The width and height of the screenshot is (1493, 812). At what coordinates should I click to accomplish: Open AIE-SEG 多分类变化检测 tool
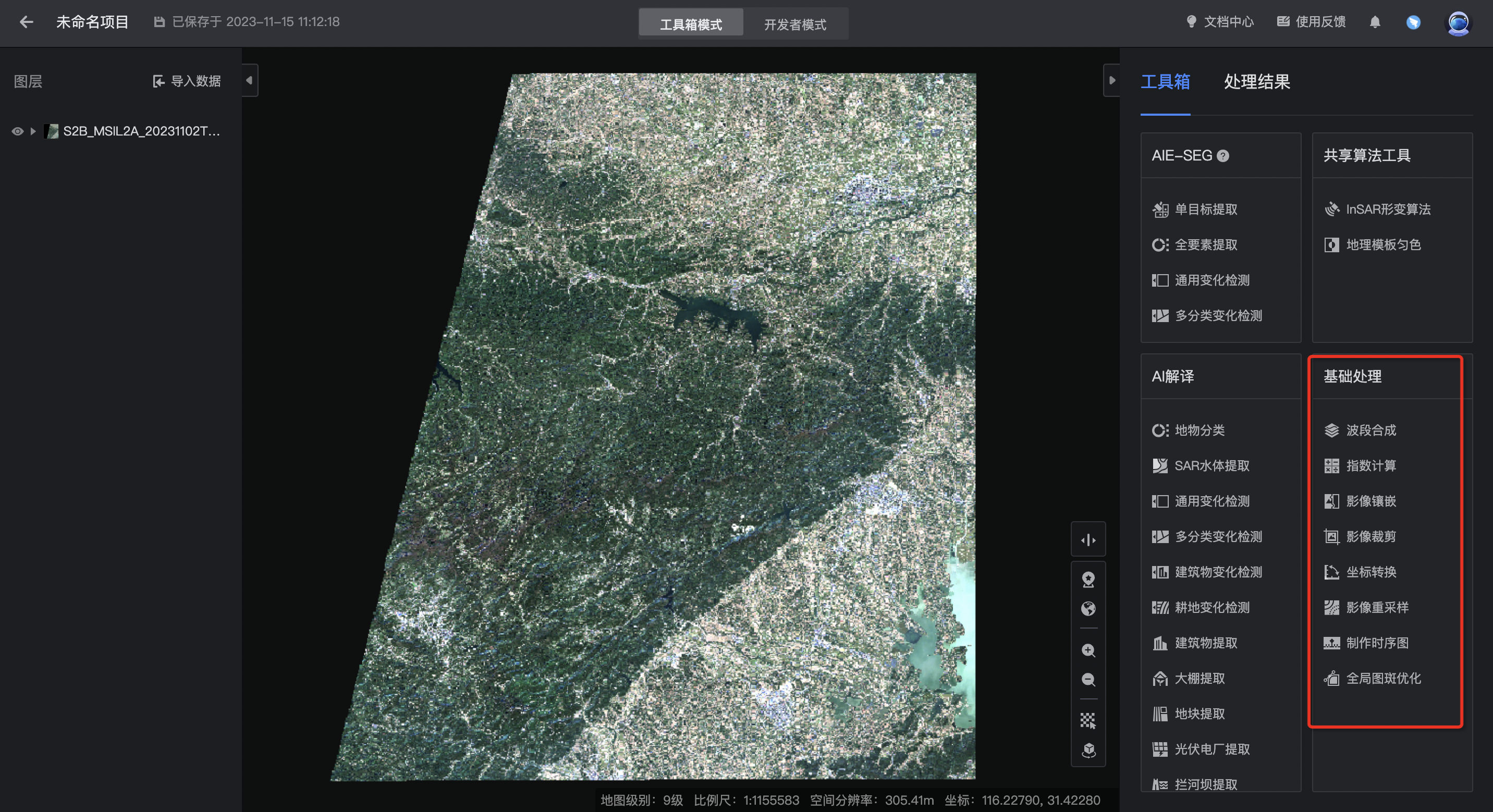coord(1207,316)
